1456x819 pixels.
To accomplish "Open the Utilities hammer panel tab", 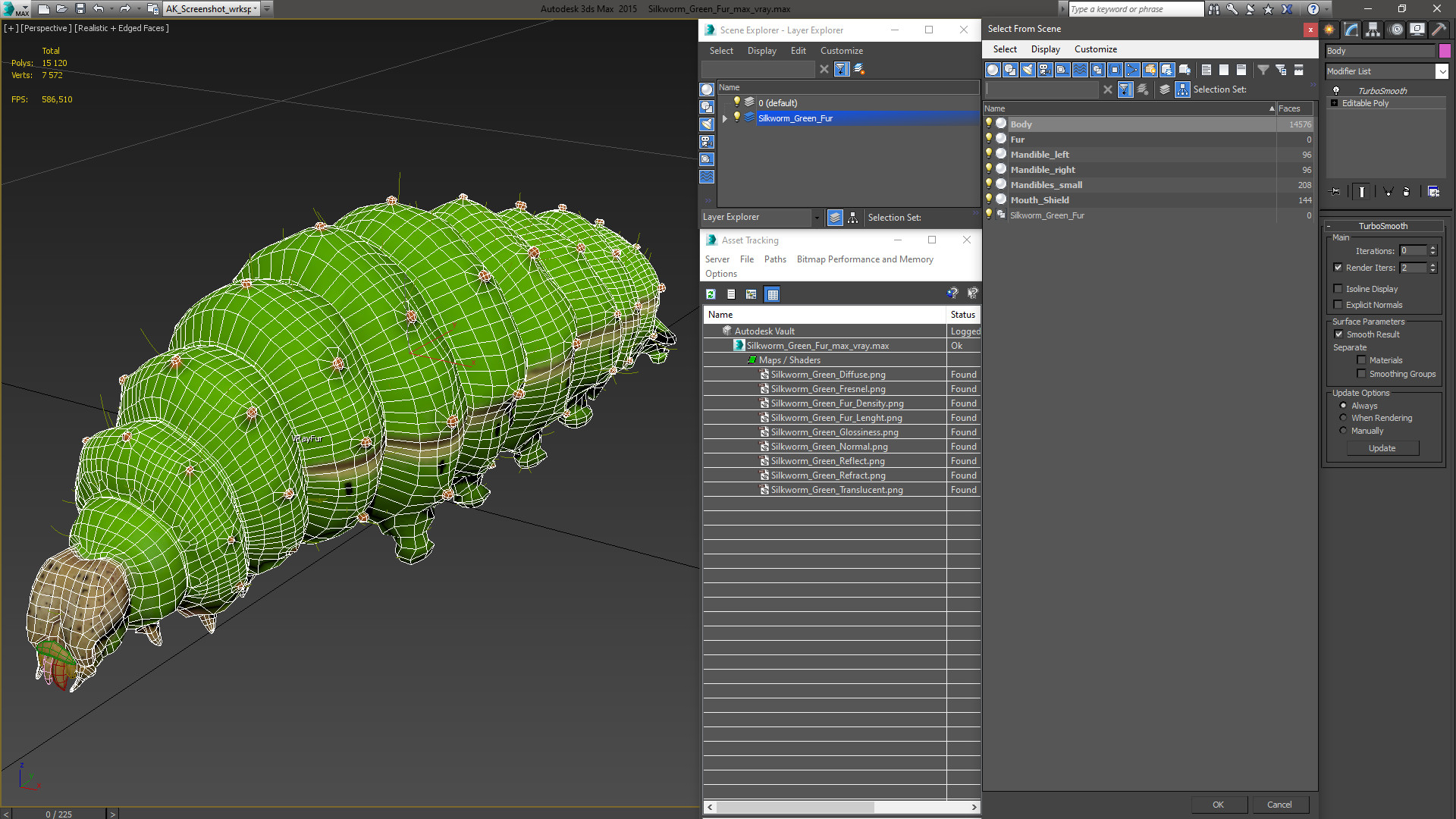I will click(1439, 30).
